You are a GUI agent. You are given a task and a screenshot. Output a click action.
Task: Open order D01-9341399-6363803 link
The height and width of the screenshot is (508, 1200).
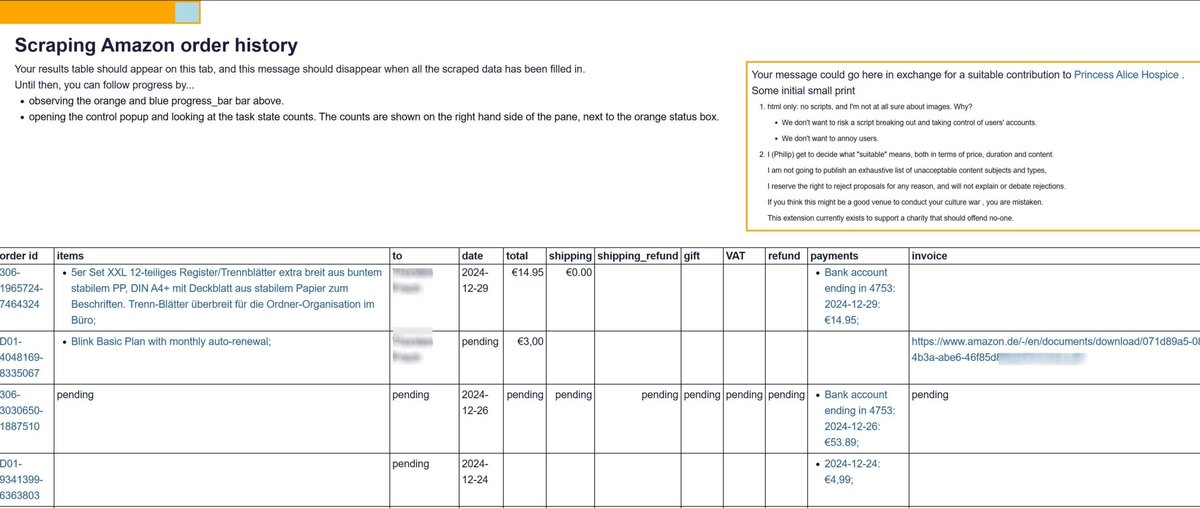(x=20, y=479)
